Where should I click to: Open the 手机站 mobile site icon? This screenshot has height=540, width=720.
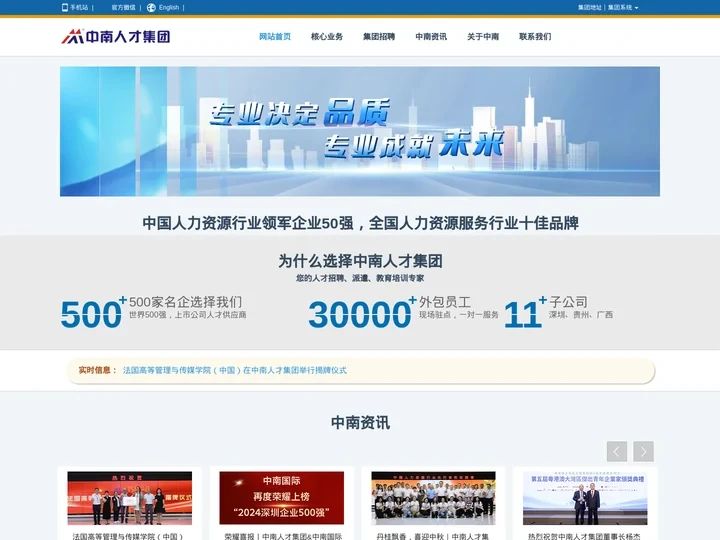pyautogui.click(x=65, y=7)
